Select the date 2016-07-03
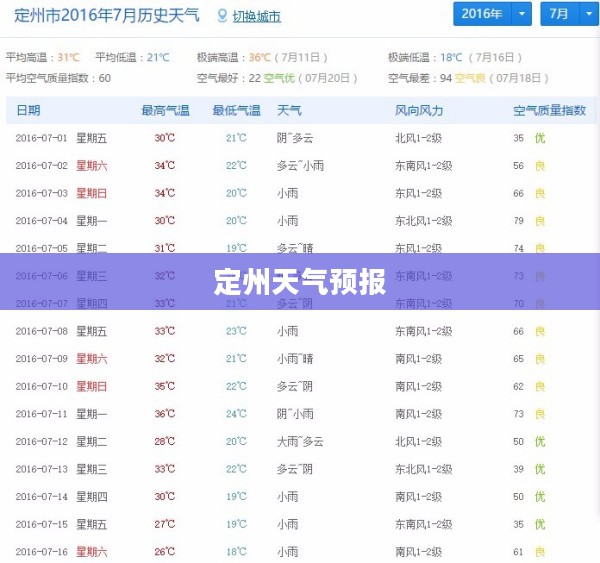This screenshot has width=600, height=563. (x=41, y=193)
